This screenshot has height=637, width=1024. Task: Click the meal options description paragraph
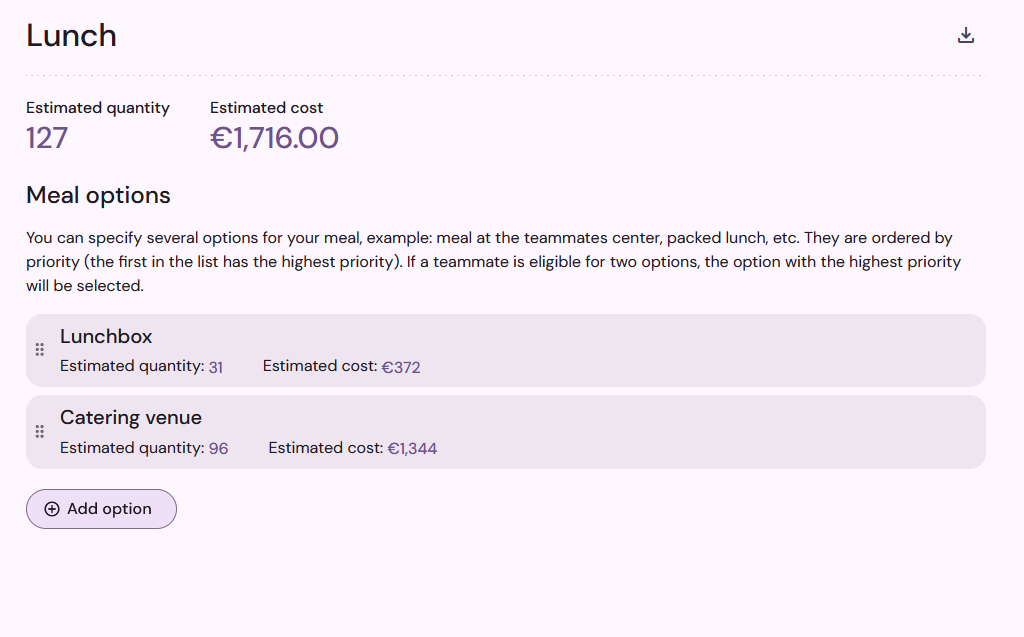tap(494, 261)
